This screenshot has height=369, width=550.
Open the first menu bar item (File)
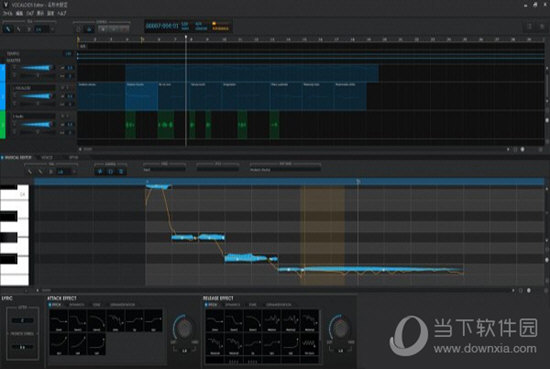(8, 13)
